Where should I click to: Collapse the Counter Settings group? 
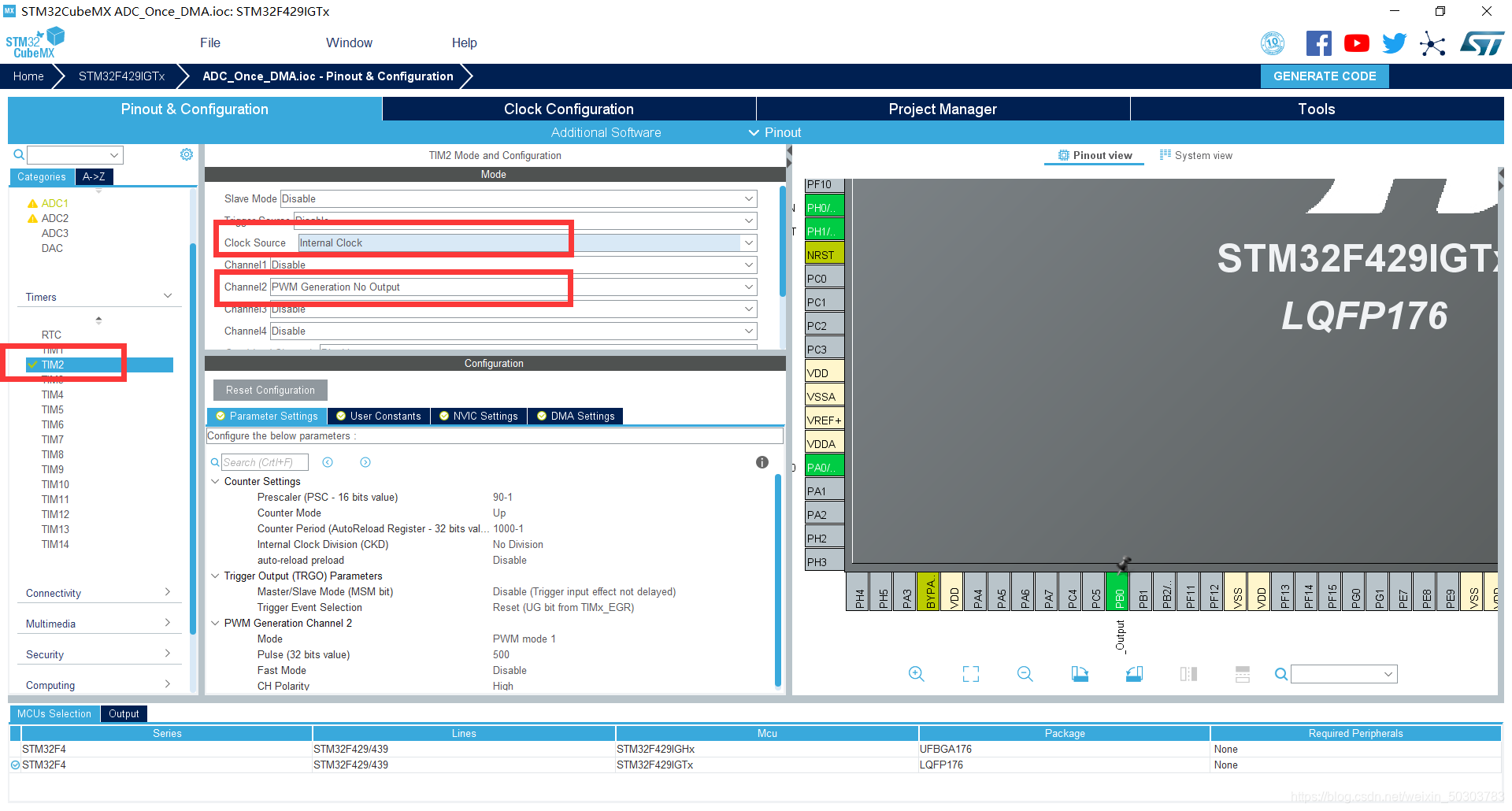(x=215, y=481)
